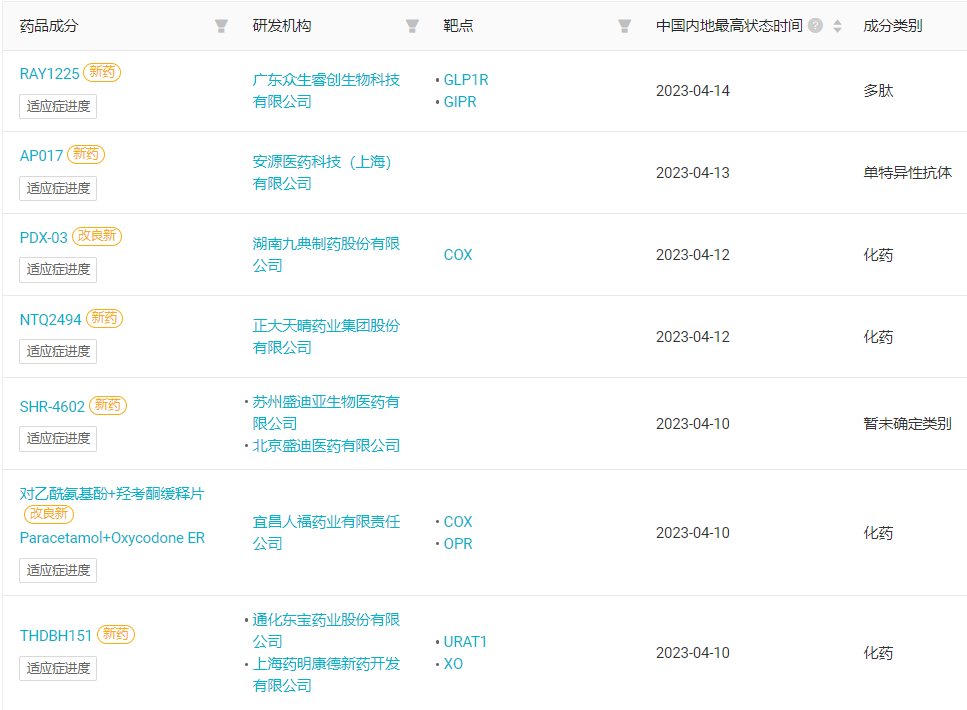This screenshot has width=967, height=710.
Task: Expand 适应症进度 for AP017
Action: tap(58, 188)
